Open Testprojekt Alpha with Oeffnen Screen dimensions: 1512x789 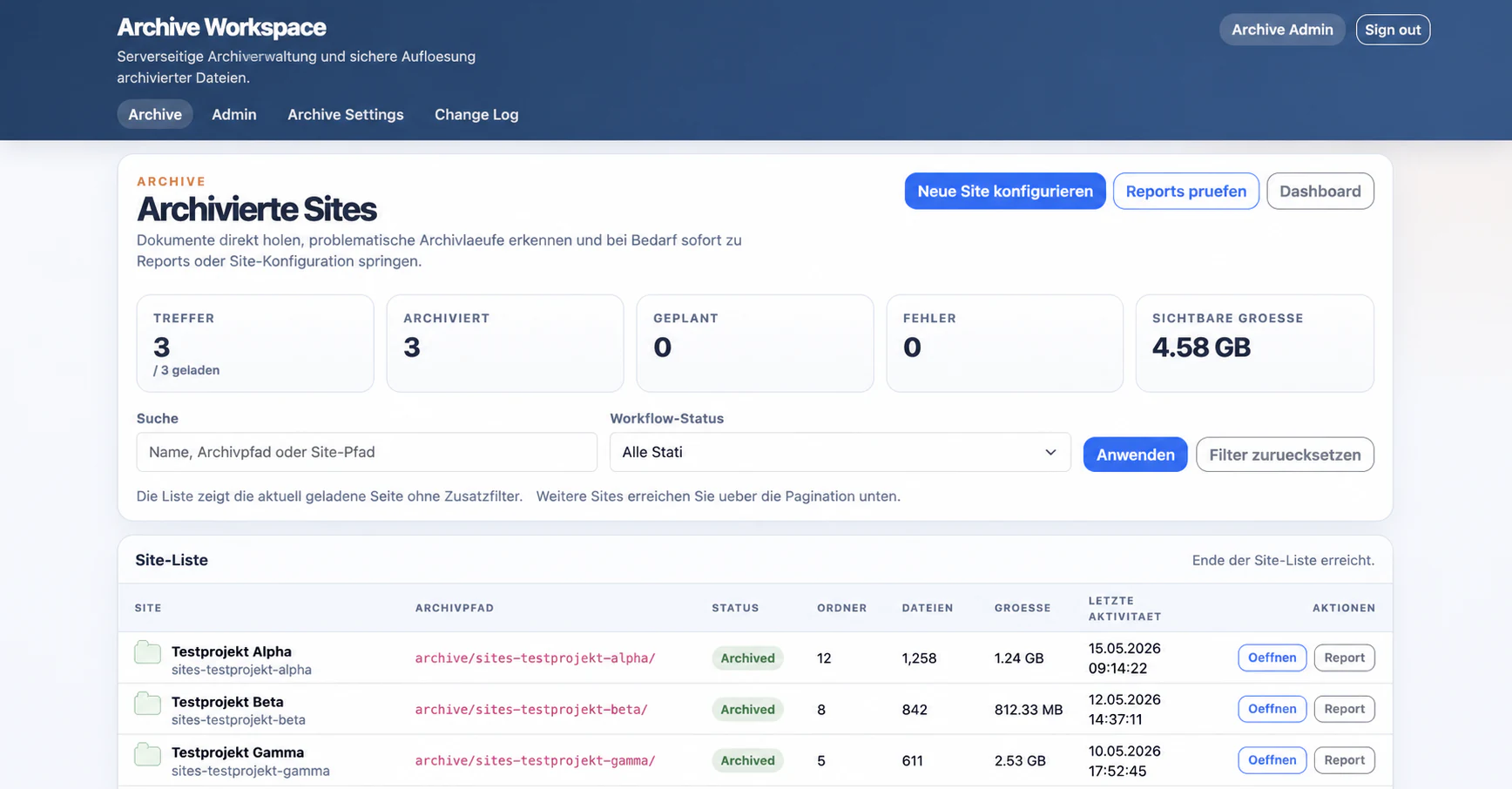(1272, 657)
